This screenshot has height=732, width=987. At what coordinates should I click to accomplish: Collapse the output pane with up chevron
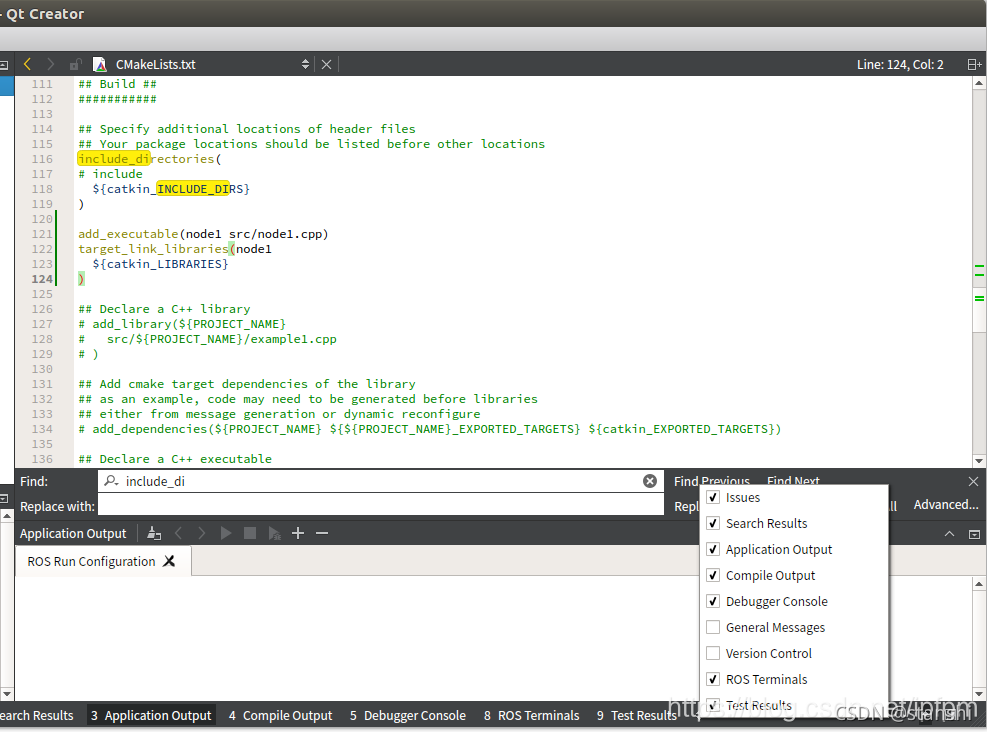tap(950, 534)
